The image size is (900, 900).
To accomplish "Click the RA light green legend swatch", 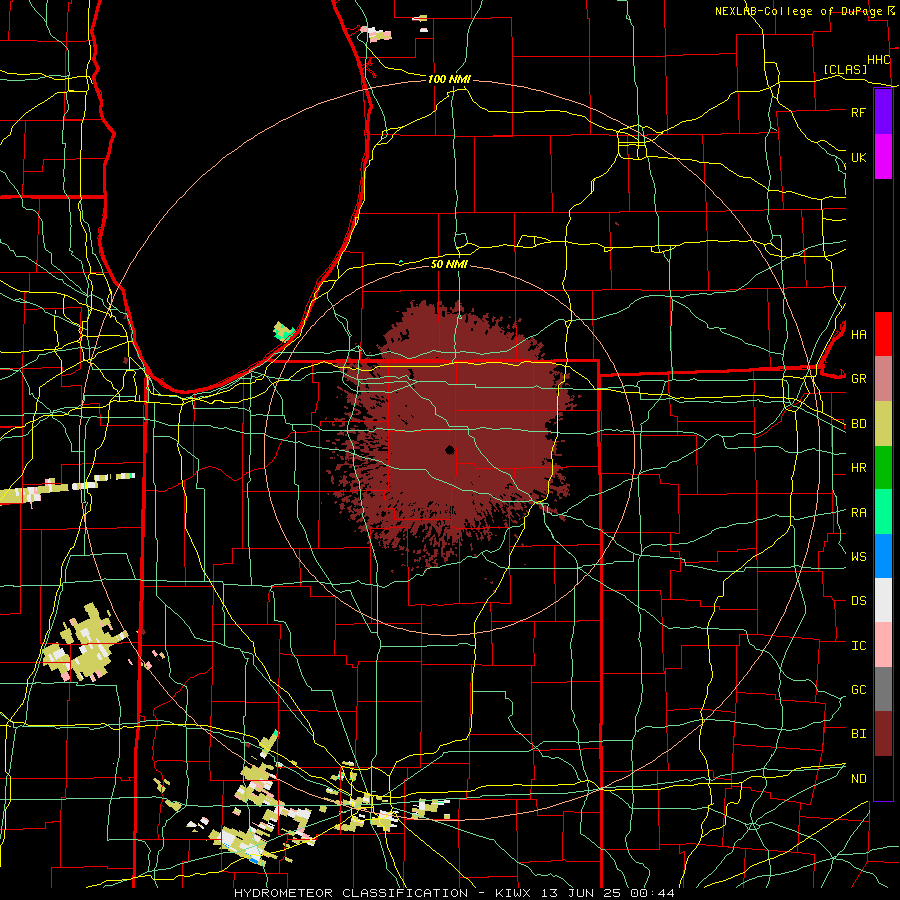I will coord(883,512).
